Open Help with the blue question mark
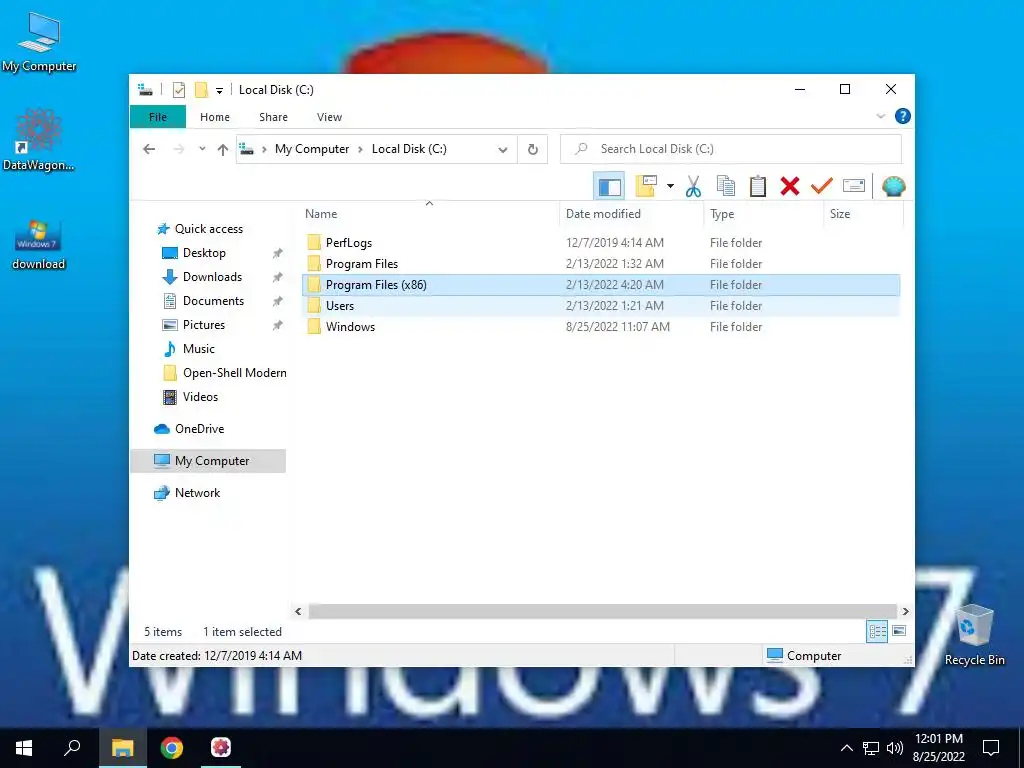 [x=903, y=116]
